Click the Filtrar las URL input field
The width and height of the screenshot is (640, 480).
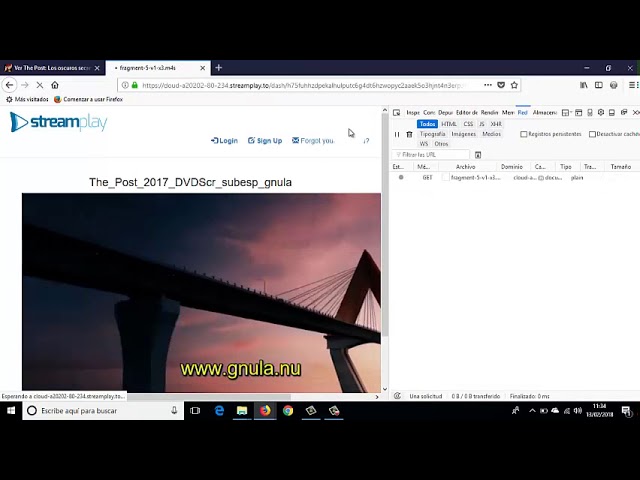[x=431, y=155]
